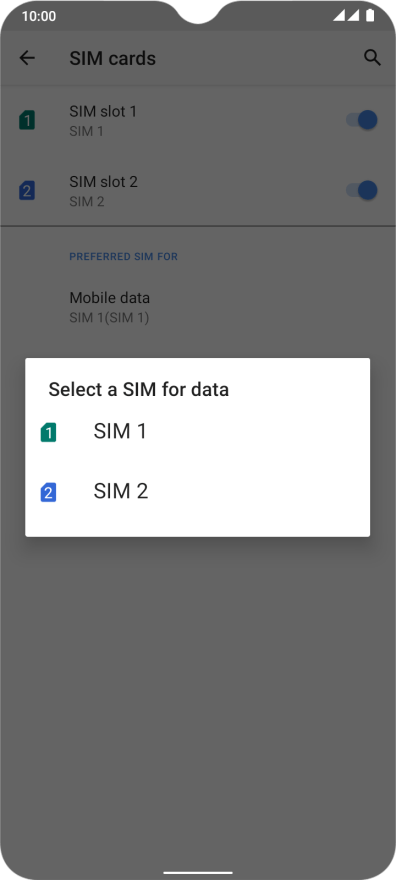Tap the SIM cards page title
This screenshot has height=880, width=396.
[113, 58]
